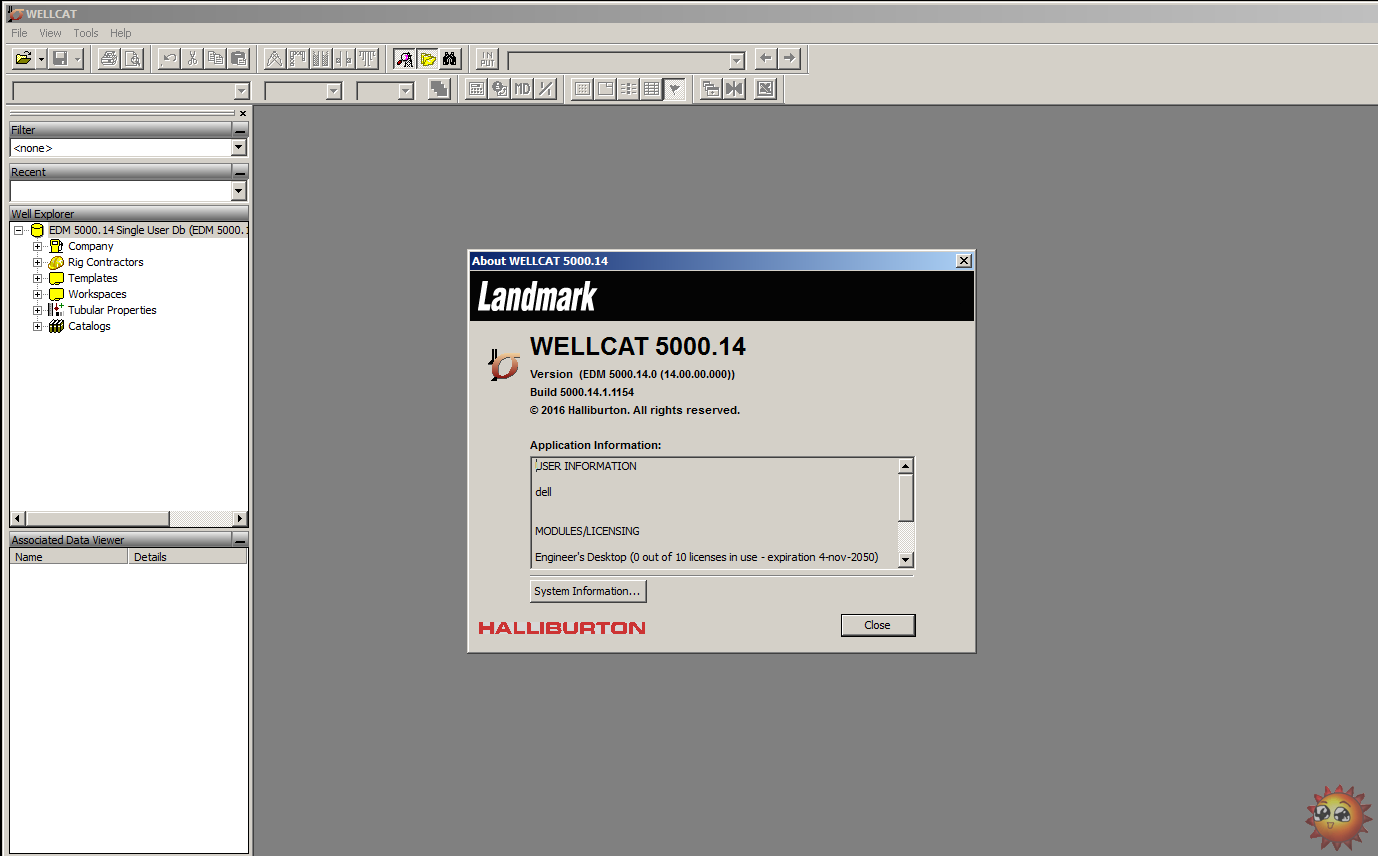Viewport: 1378px width, 856px height.
Task: Click the table grid view icon
Action: point(652,89)
